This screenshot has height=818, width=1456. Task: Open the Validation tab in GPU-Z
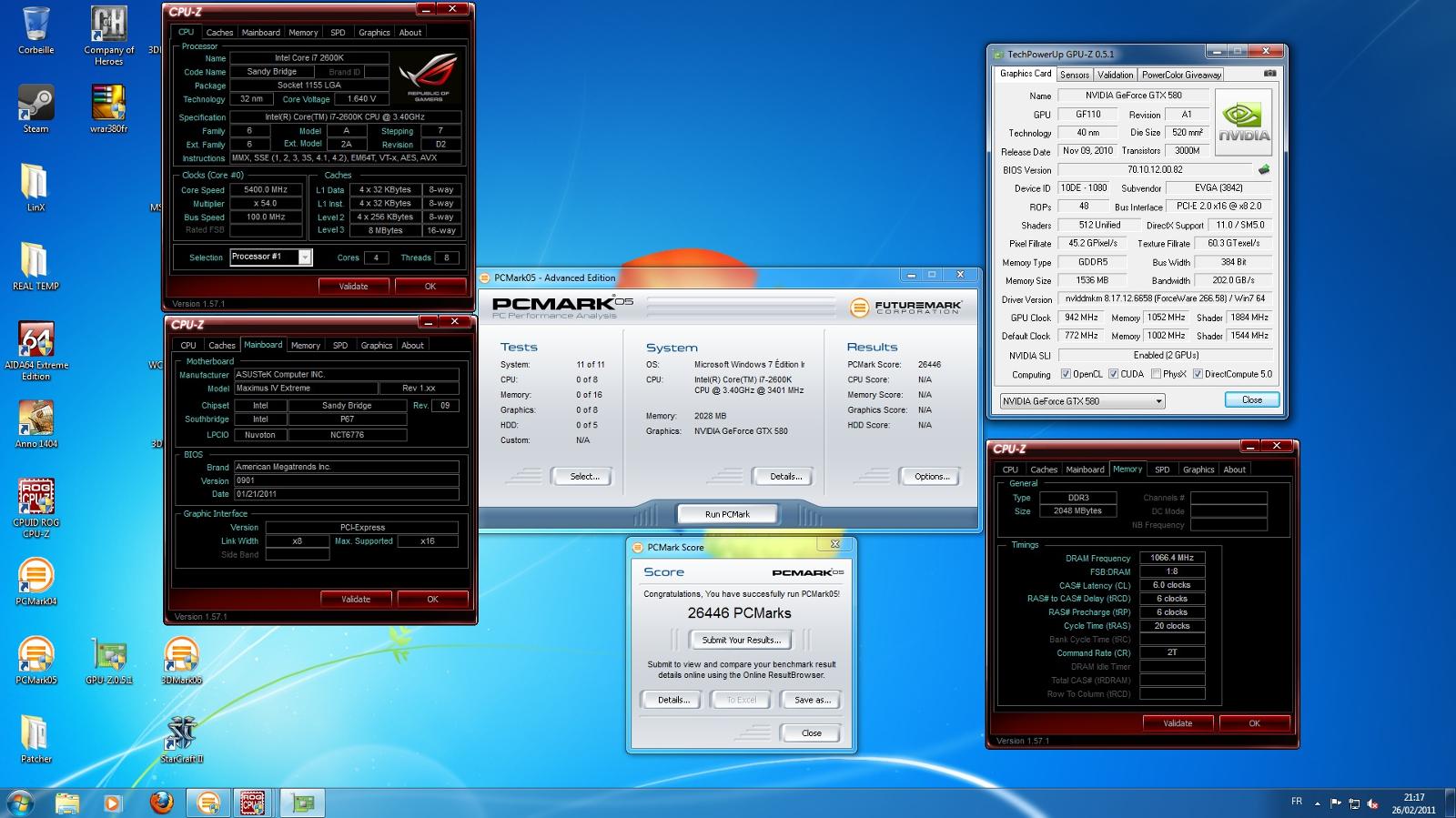coord(1115,75)
